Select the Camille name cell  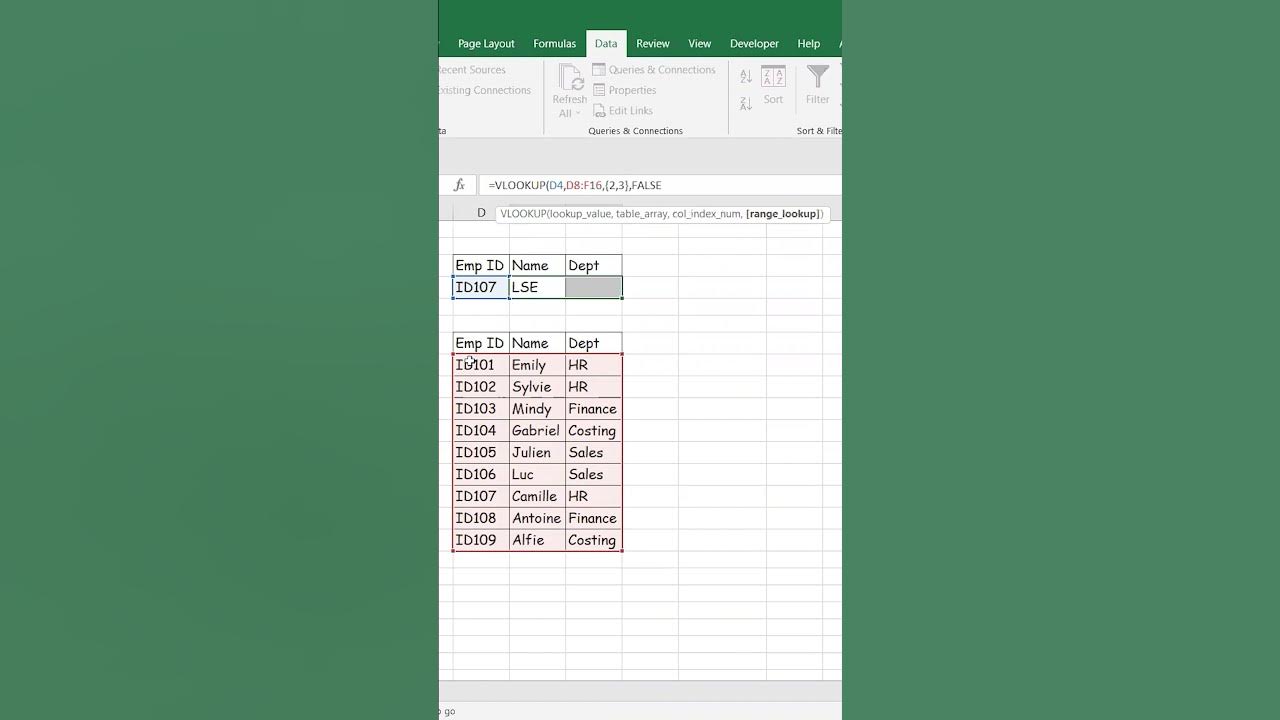coord(537,497)
